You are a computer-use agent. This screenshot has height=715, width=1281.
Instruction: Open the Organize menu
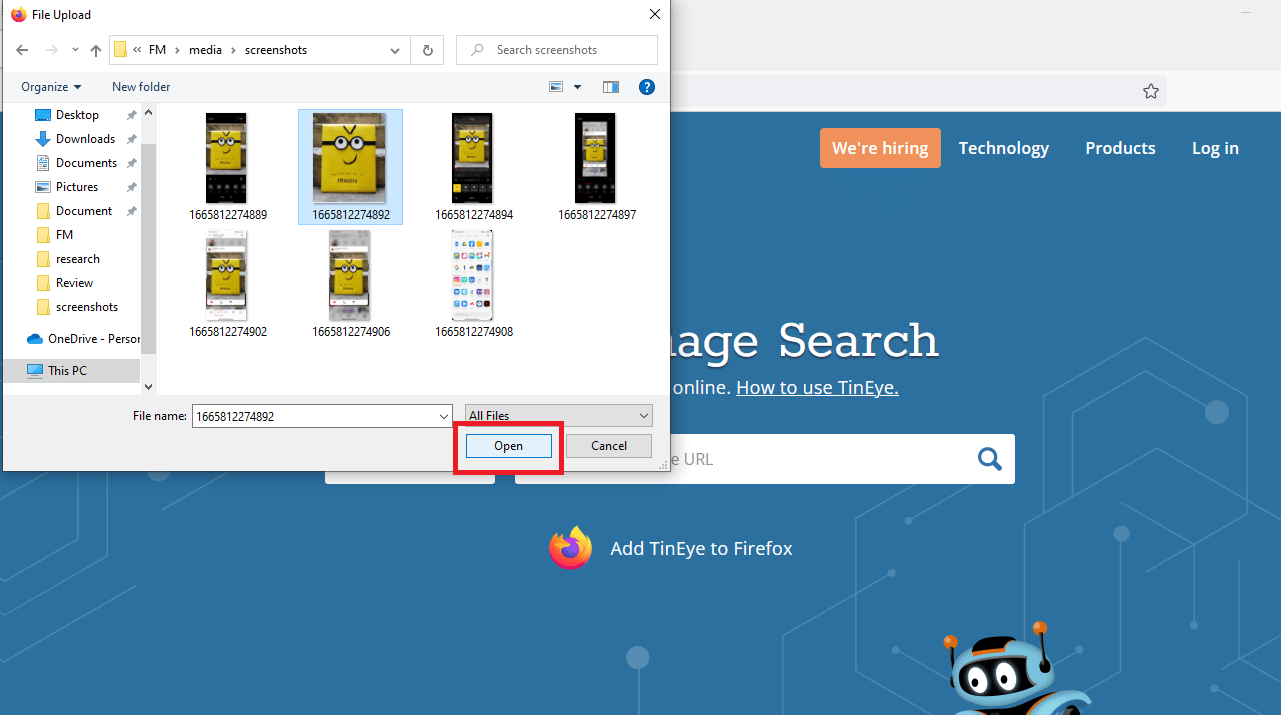click(51, 87)
